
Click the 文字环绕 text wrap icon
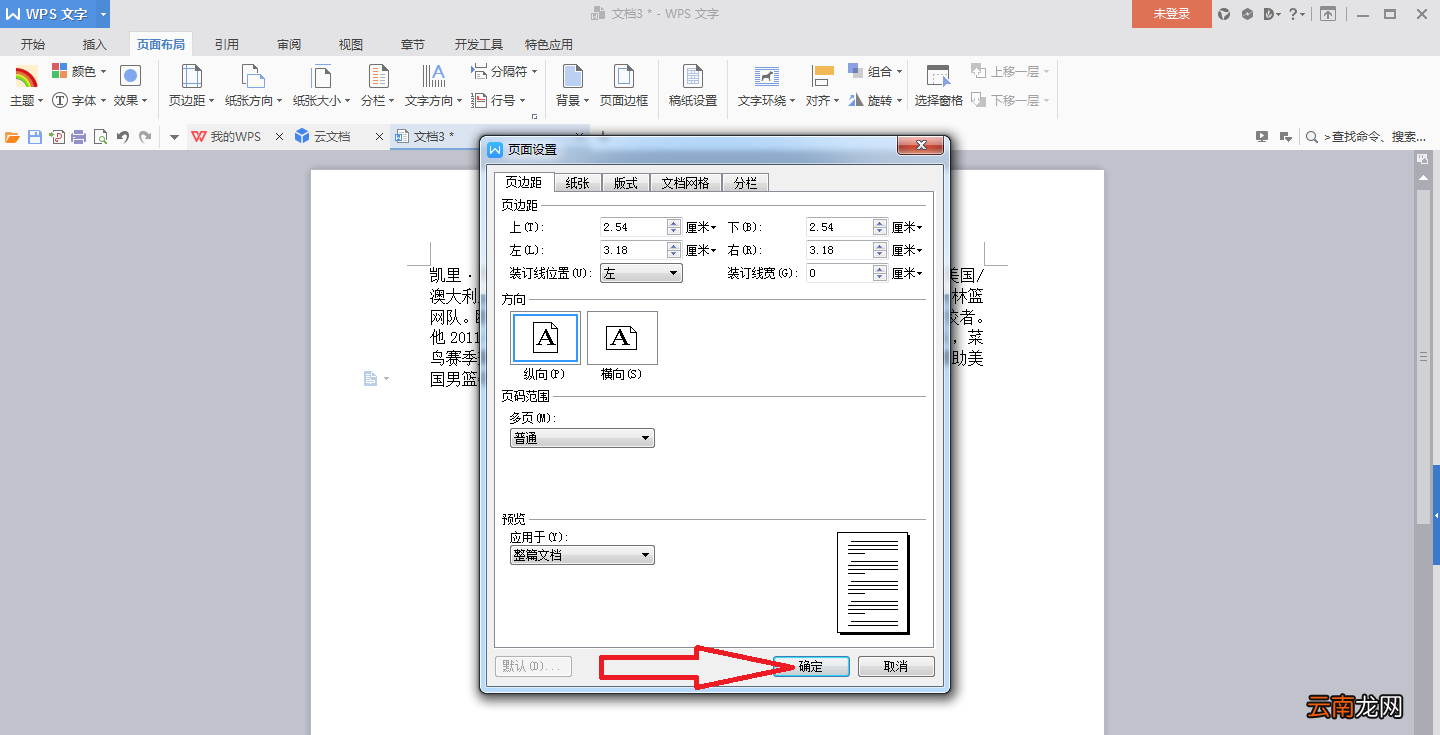766,77
